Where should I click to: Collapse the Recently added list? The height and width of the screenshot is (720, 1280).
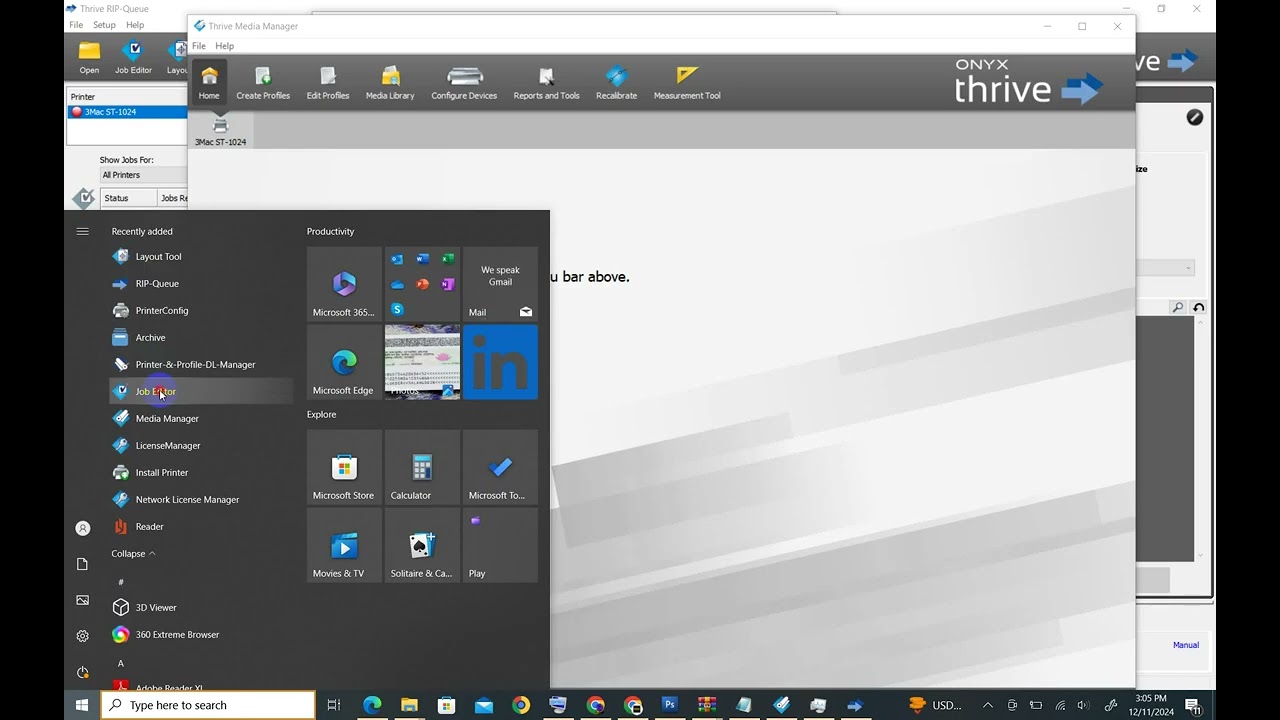click(x=134, y=554)
